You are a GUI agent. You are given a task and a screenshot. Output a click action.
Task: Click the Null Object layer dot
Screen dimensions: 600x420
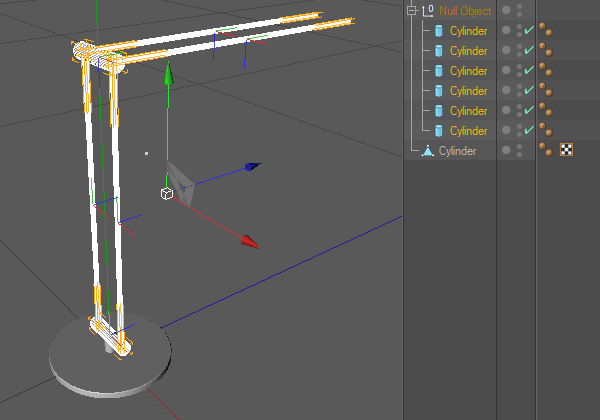point(506,10)
